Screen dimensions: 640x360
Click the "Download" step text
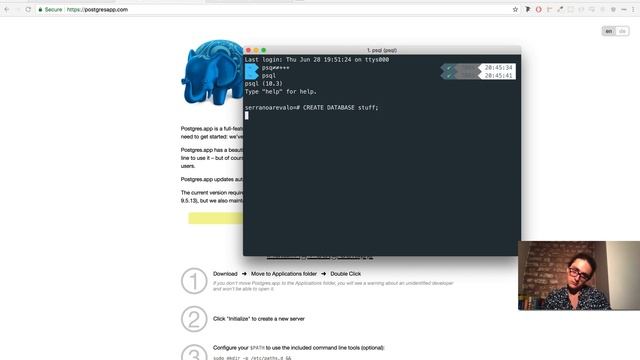pyautogui.click(x=225, y=274)
